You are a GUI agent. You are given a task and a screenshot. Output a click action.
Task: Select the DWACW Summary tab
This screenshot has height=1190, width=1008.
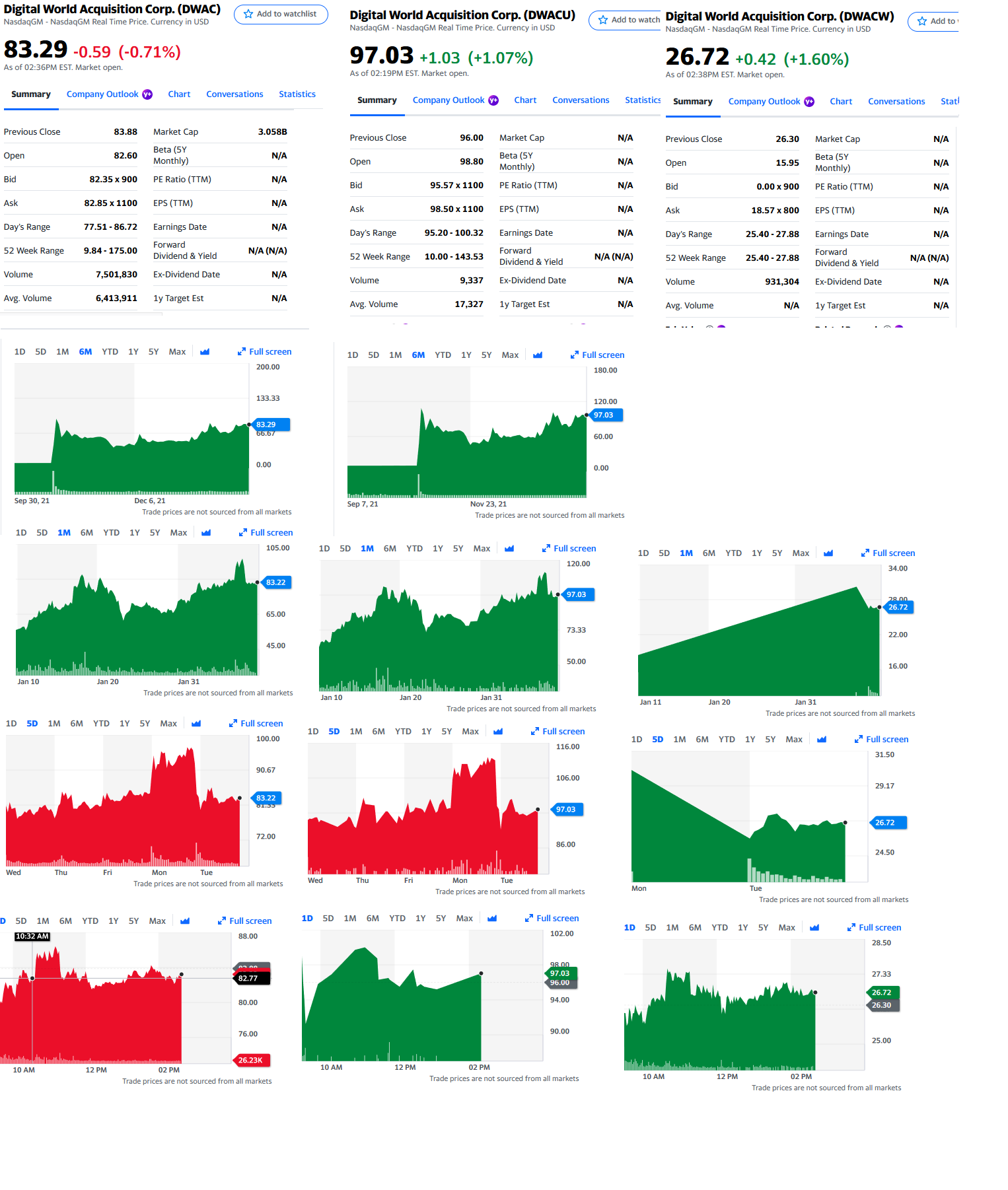[x=693, y=102]
